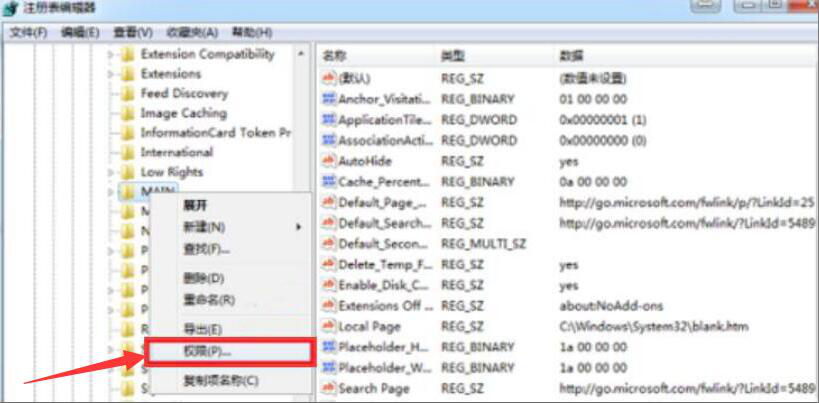
Task: Click the yes data in AutoHide row
Action: point(568,161)
